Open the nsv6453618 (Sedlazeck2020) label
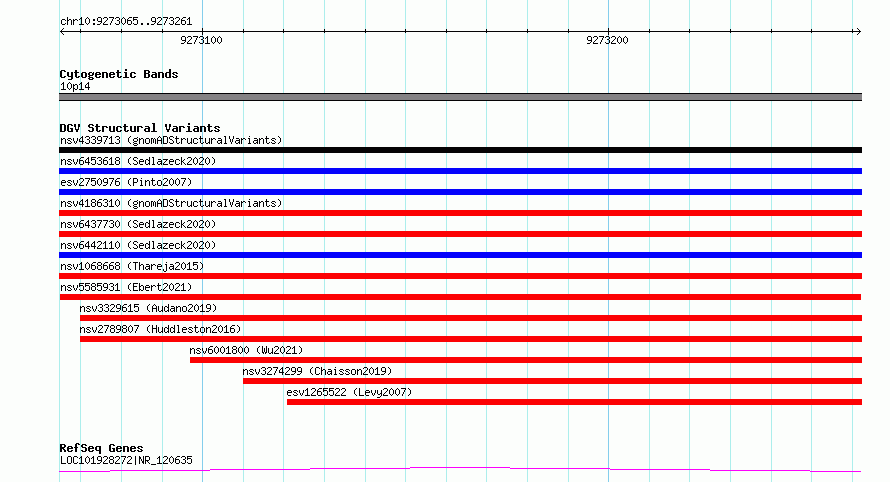890x482 pixels. pyautogui.click(x=138, y=161)
